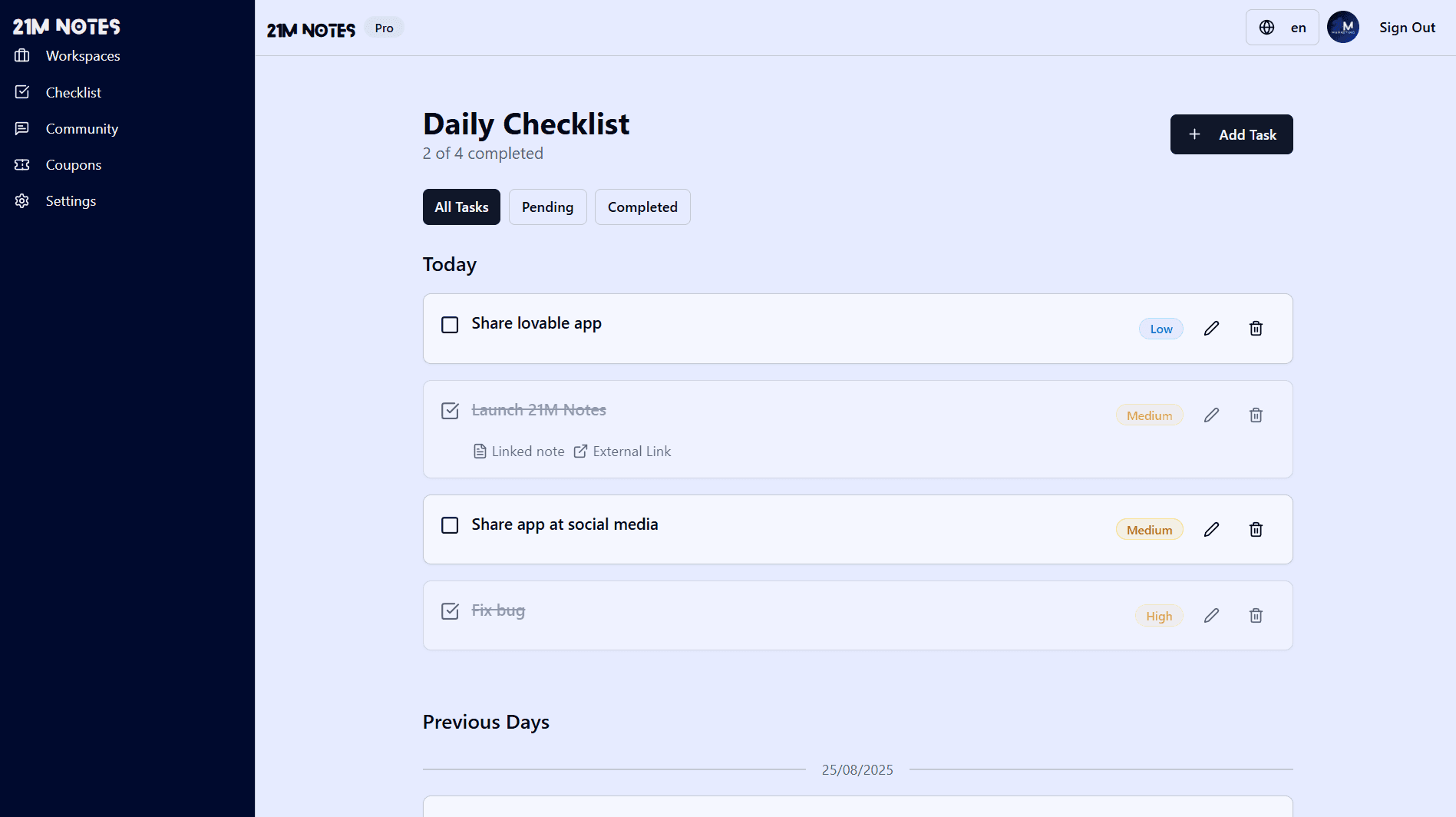The height and width of the screenshot is (817, 1456).
Task: Open the External Link on launch task
Action: click(622, 451)
